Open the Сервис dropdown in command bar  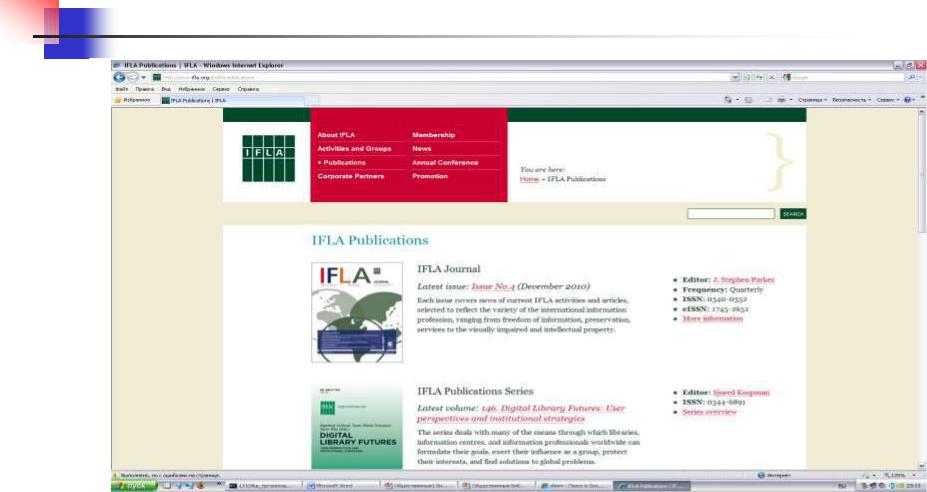(887, 100)
